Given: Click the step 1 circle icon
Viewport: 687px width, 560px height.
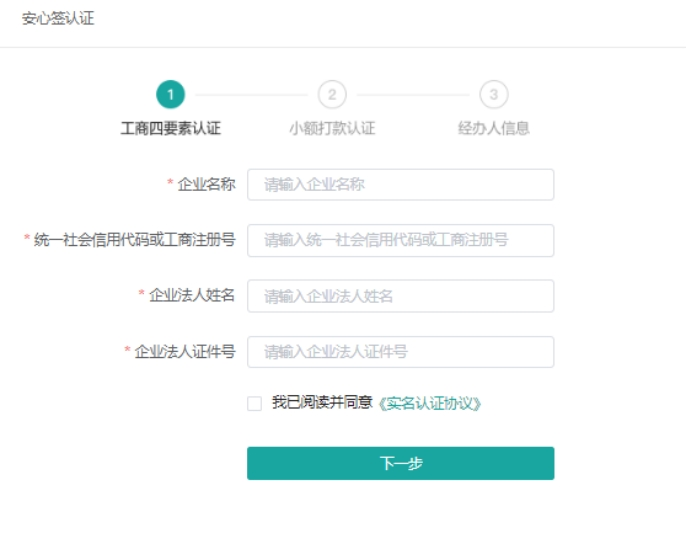Looking at the screenshot, I should [170, 95].
